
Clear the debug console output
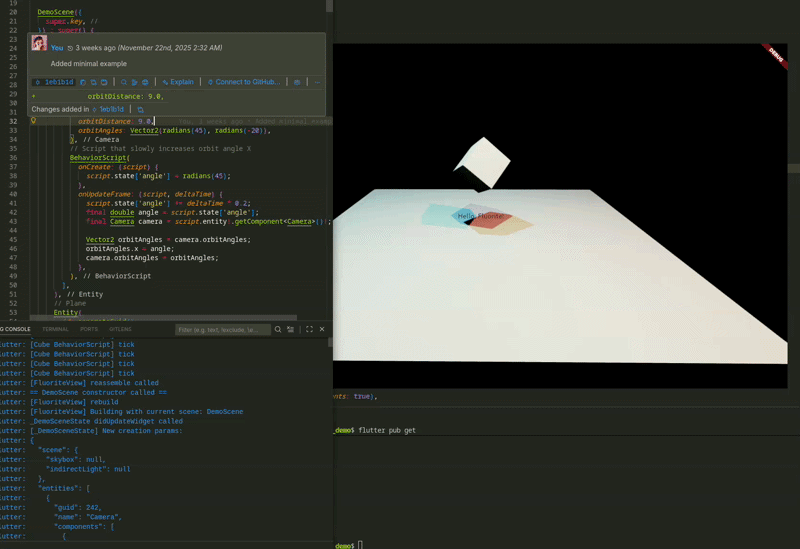click(x=291, y=329)
